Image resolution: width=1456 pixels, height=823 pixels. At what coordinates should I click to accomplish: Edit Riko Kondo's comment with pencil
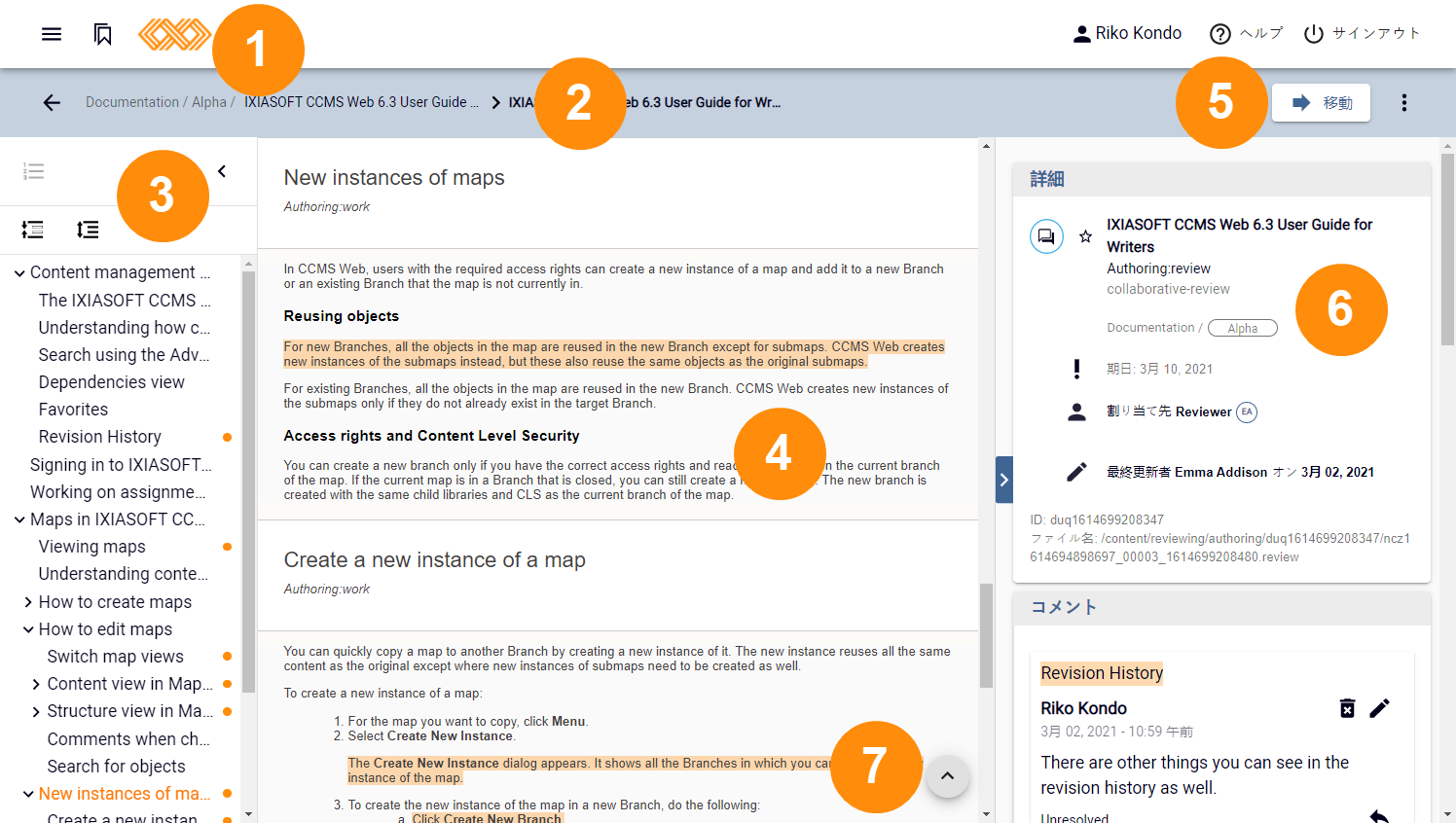[x=1379, y=708]
